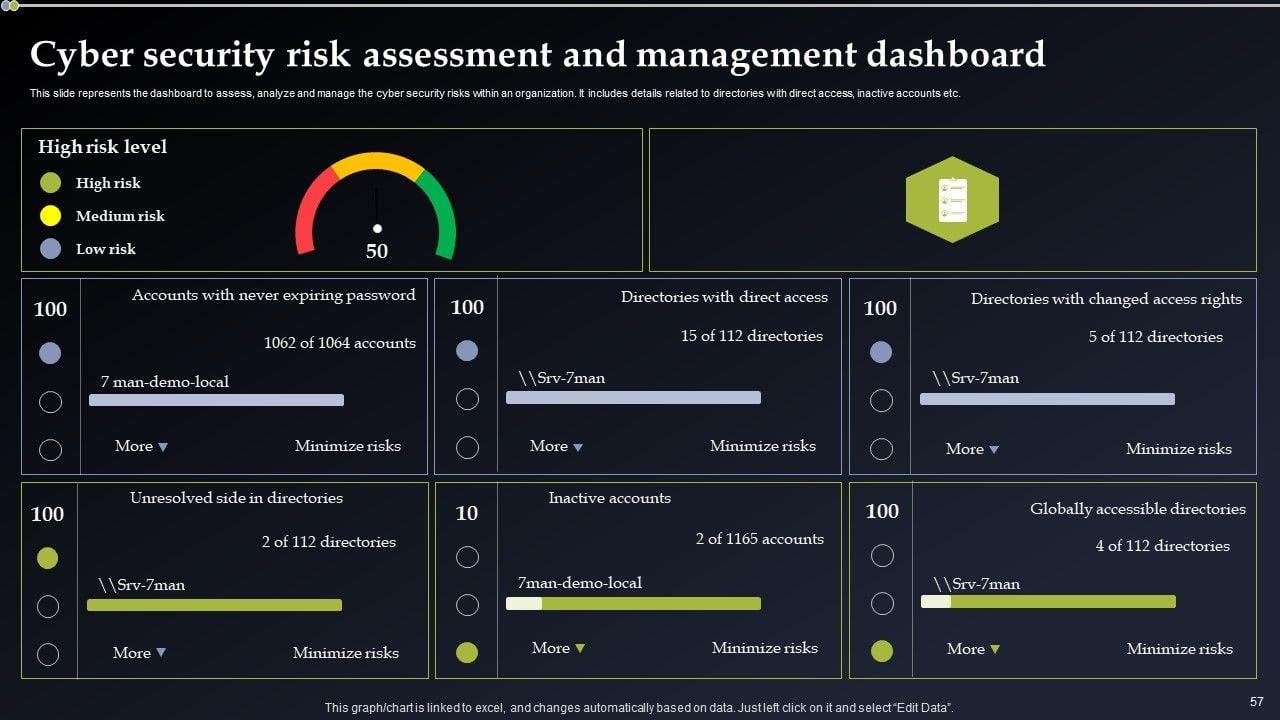This screenshot has height=720, width=1280.
Task: Expand More under Directories with direct access
Action: pos(556,446)
